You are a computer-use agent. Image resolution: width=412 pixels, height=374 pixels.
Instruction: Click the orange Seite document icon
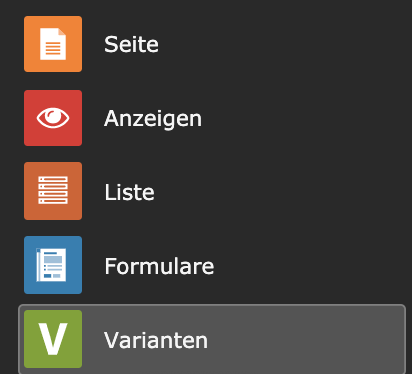click(53, 44)
